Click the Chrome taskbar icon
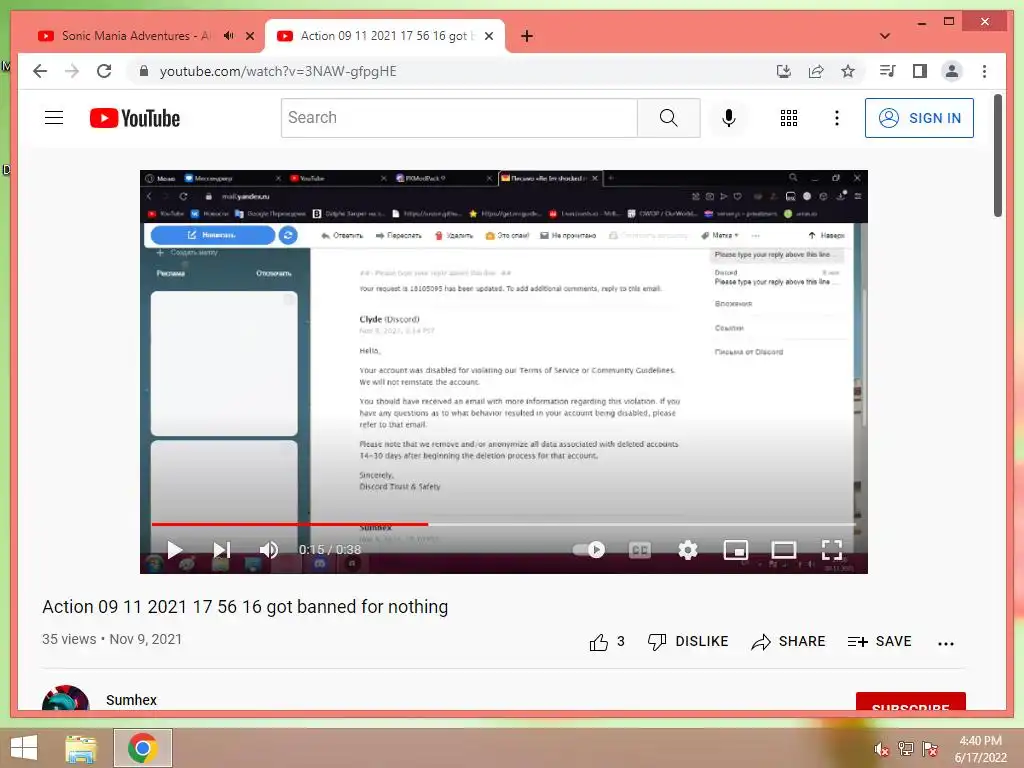The width and height of the screenshot is (1024, 768). tap(142, 748)
